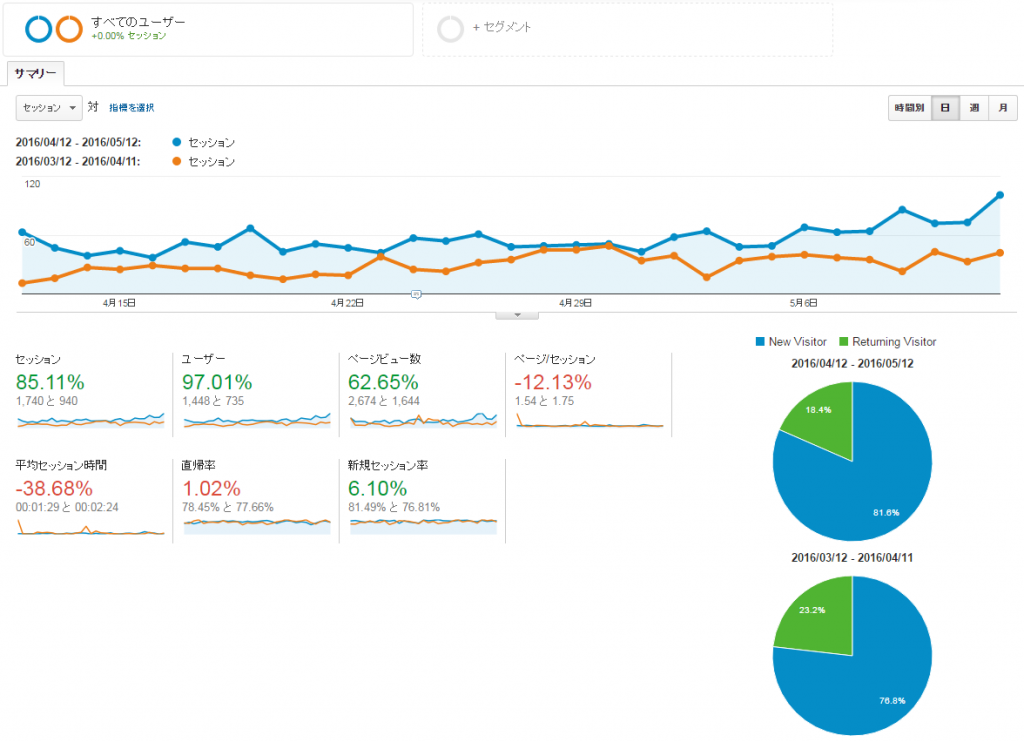Click the last data point on blue line
Viewport: 1024px width, 742px height.
click(x=1000, y=195)
